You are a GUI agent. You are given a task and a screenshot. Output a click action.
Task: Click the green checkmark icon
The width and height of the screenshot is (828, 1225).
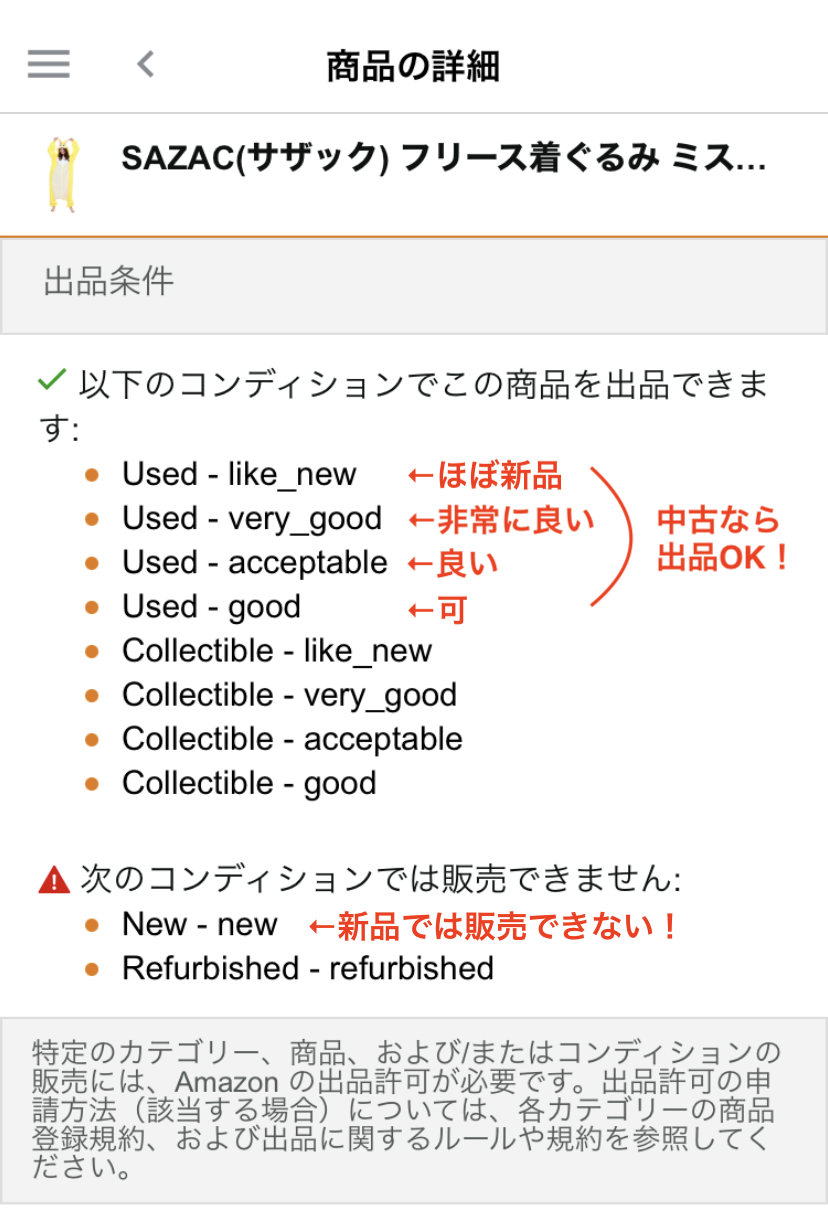(50, 381)
